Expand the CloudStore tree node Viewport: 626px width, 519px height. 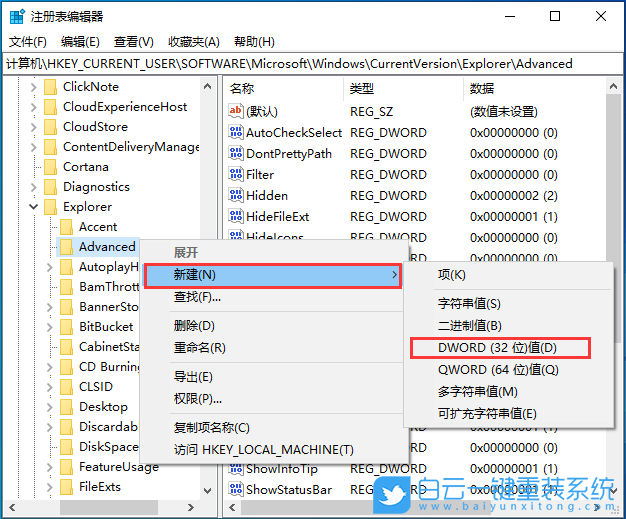(34, 127)
